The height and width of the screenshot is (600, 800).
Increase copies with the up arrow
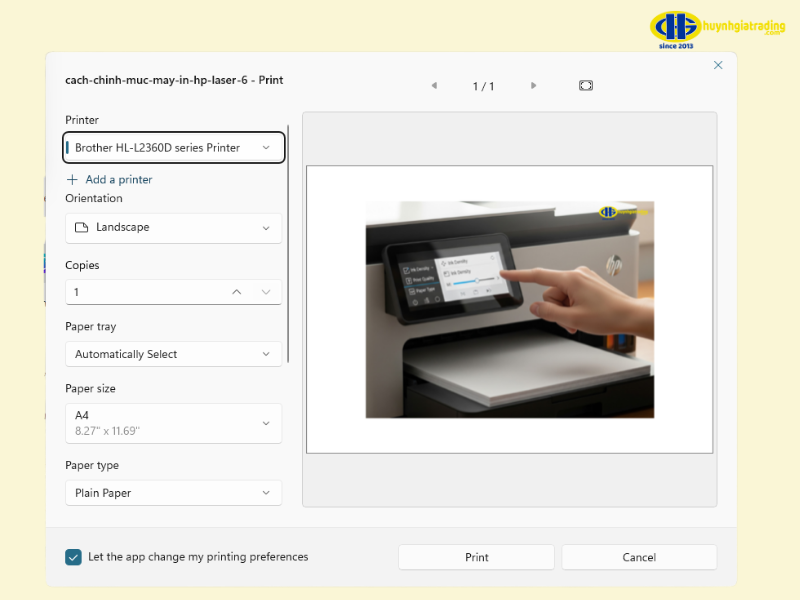pyautogui.click(x=237, y=292)
